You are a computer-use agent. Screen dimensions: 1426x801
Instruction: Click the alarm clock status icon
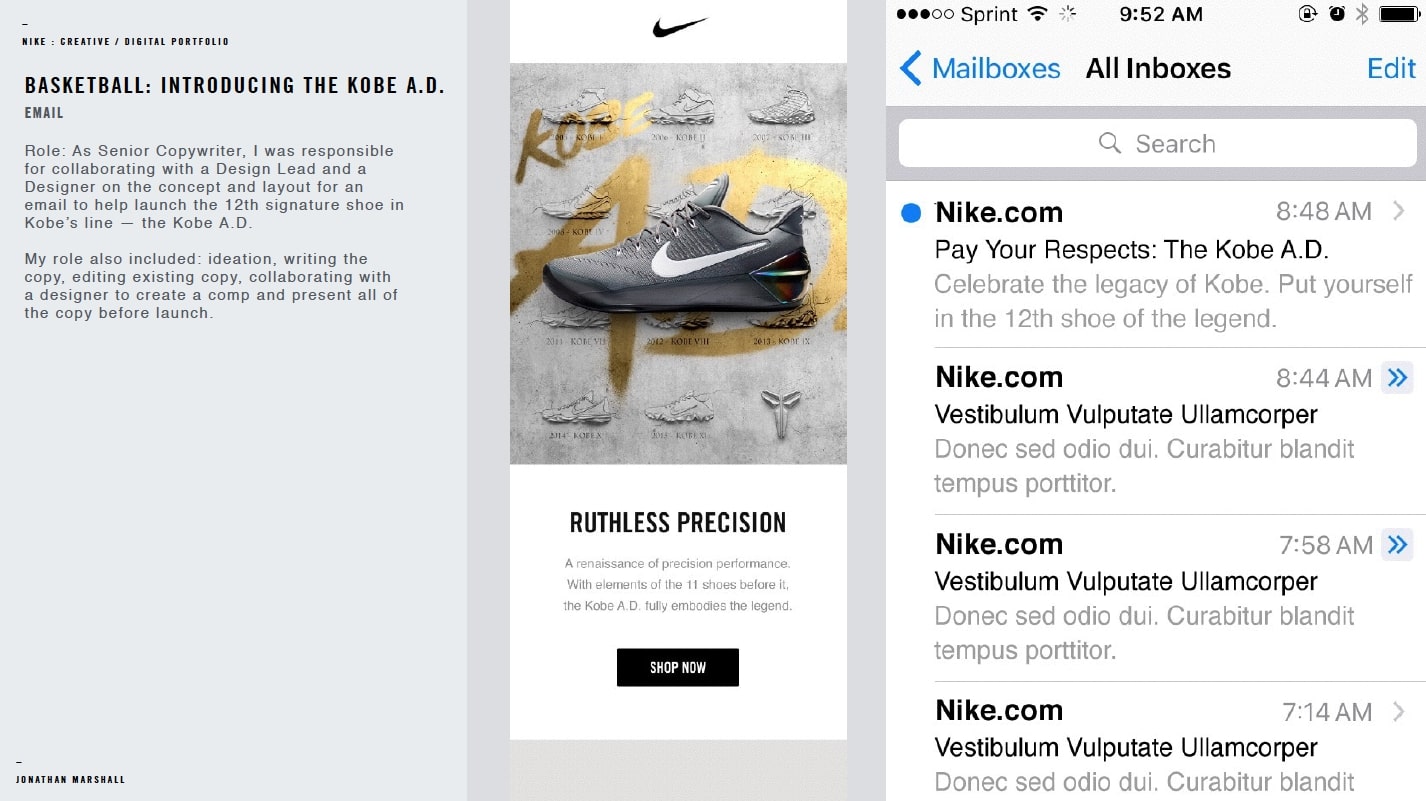coord(1336,14)
